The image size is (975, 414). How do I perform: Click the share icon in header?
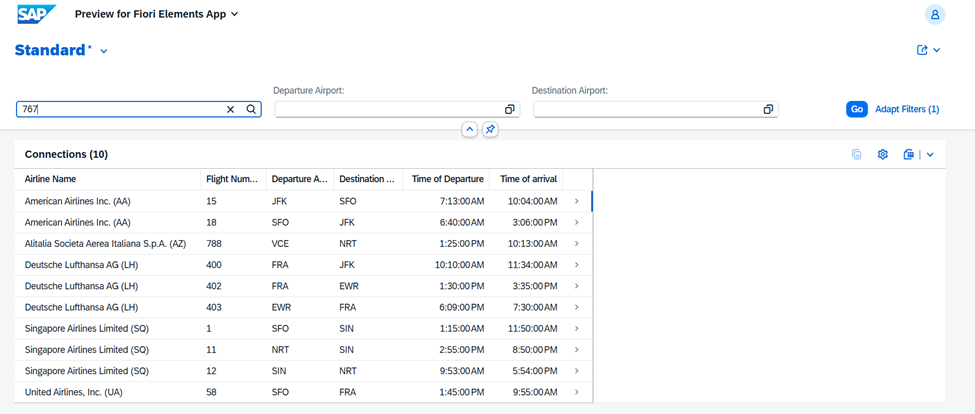click(x=922, y=50)
